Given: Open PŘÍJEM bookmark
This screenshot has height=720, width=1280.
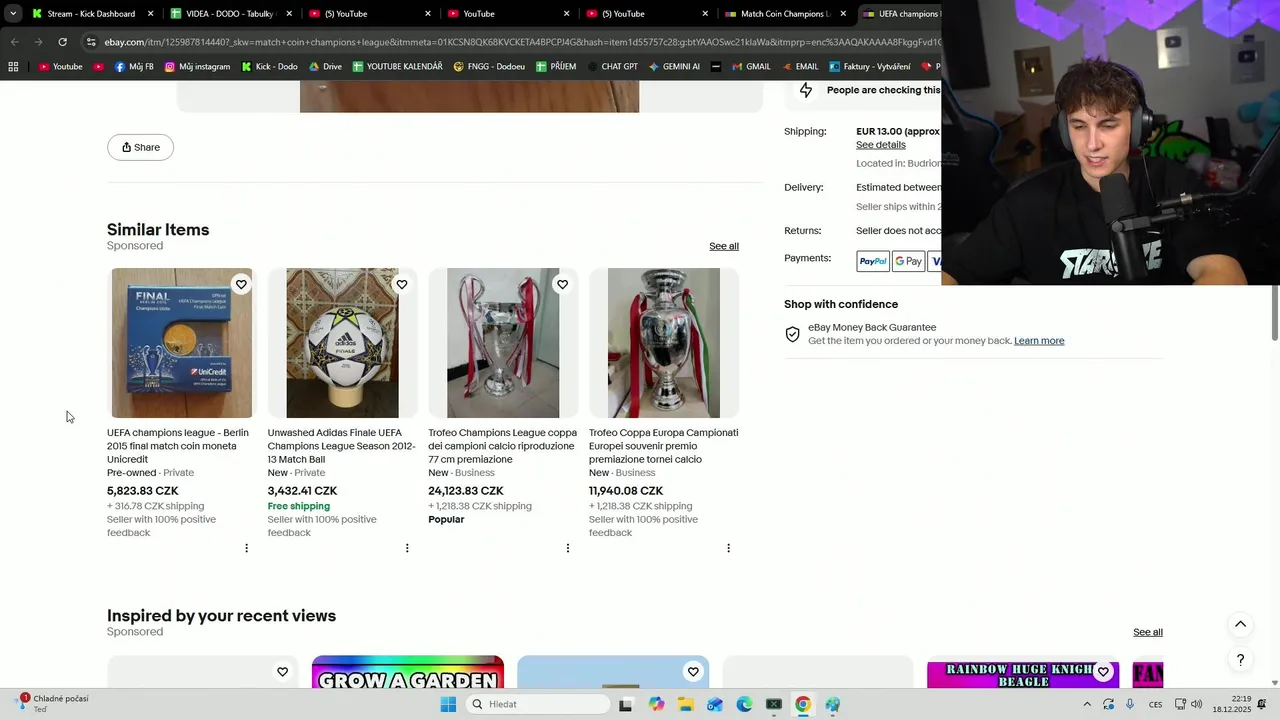Looking at the screenshot, I should (556, 67).
